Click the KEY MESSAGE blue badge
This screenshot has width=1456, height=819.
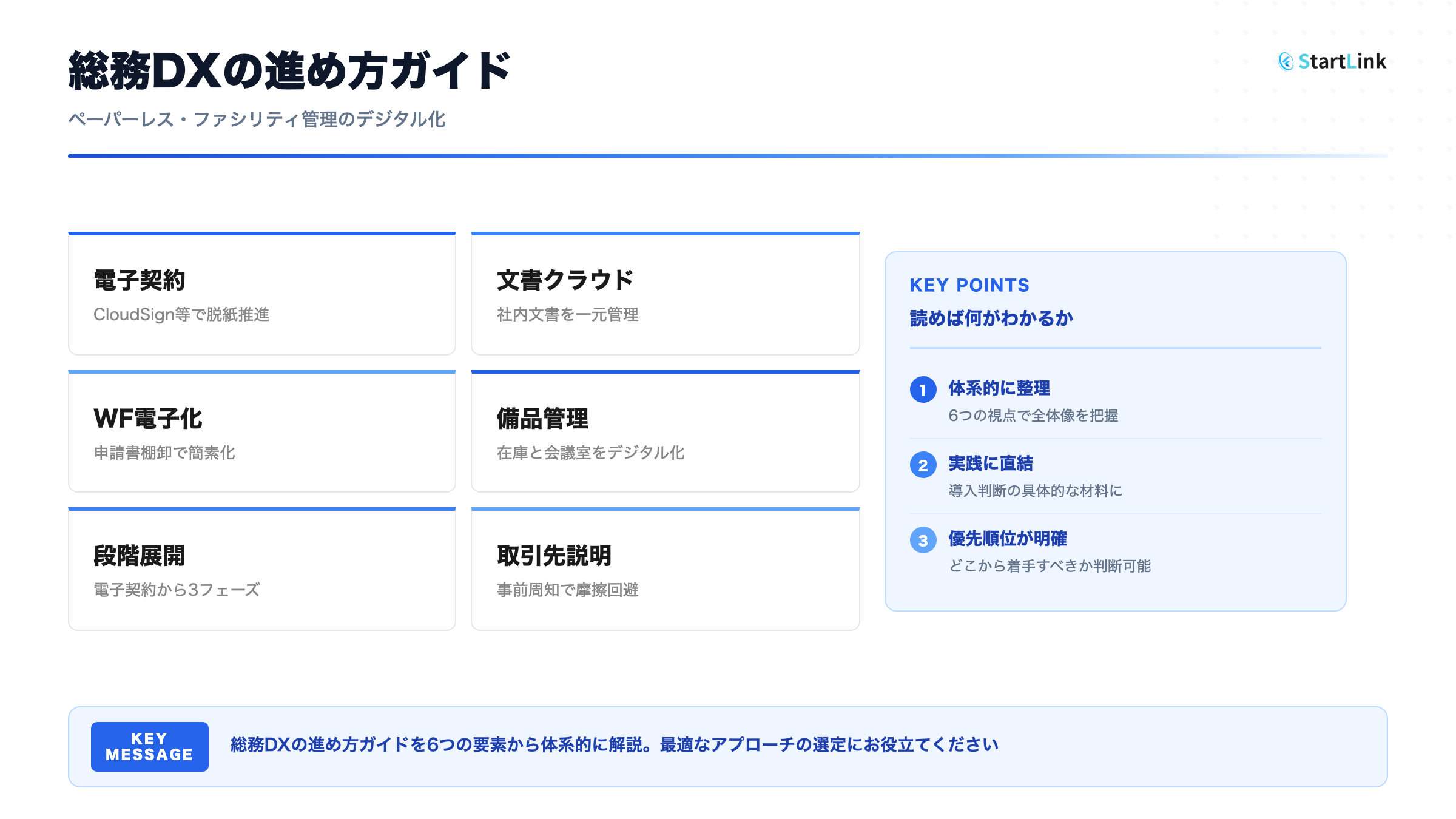click(149, 747)
